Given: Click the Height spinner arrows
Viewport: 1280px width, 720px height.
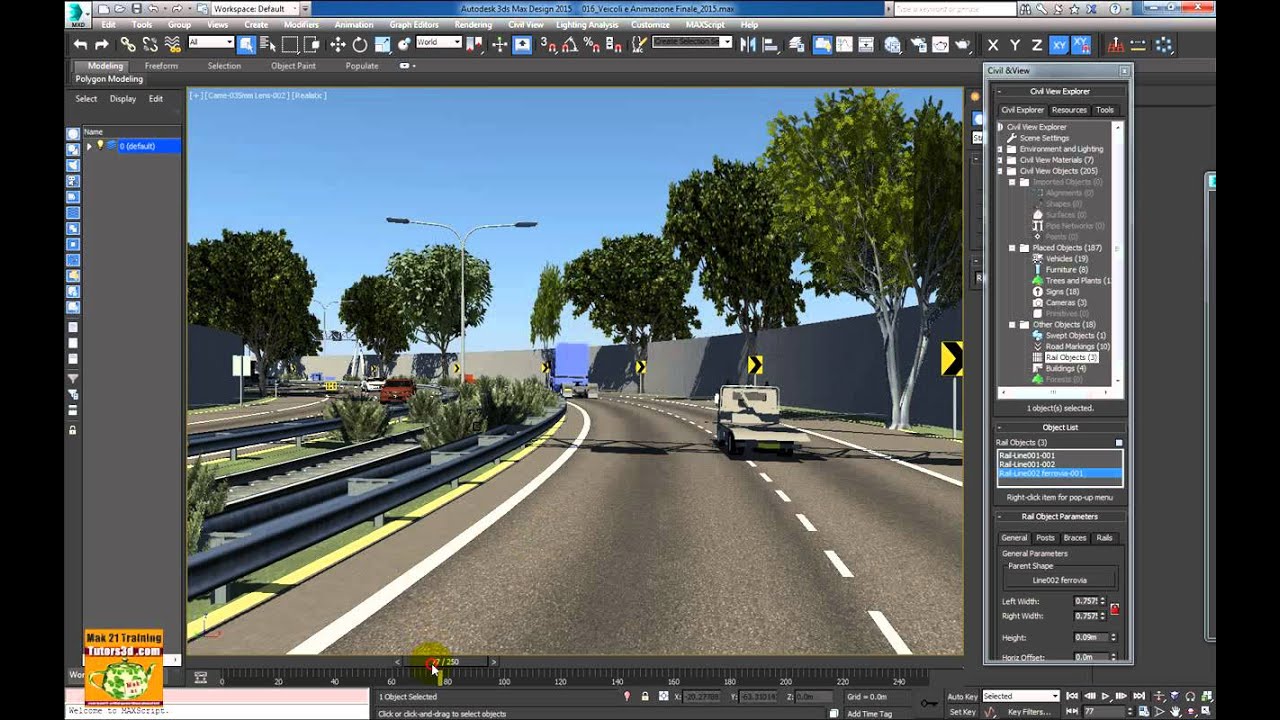Looking at the screenshot, I should (1113, 637).
